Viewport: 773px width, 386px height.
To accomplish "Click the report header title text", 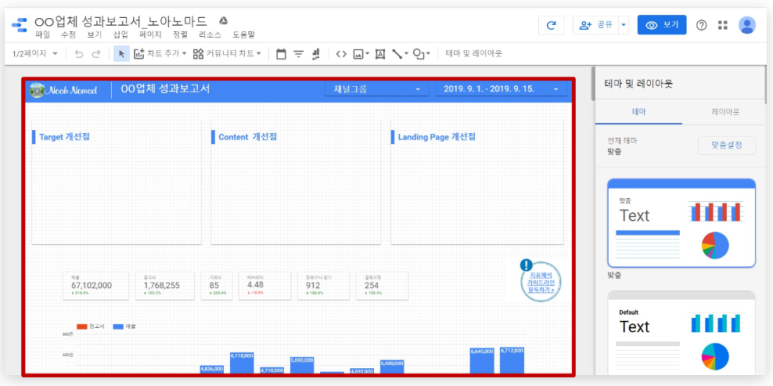I will (165, 89).
